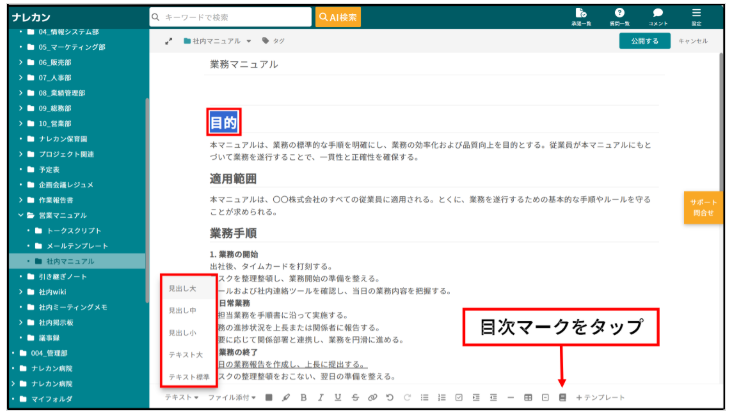The width and height of the screenshot is (736, 414).
Task: Open the ファイル添付 dropdown
Action: point(232,398)
